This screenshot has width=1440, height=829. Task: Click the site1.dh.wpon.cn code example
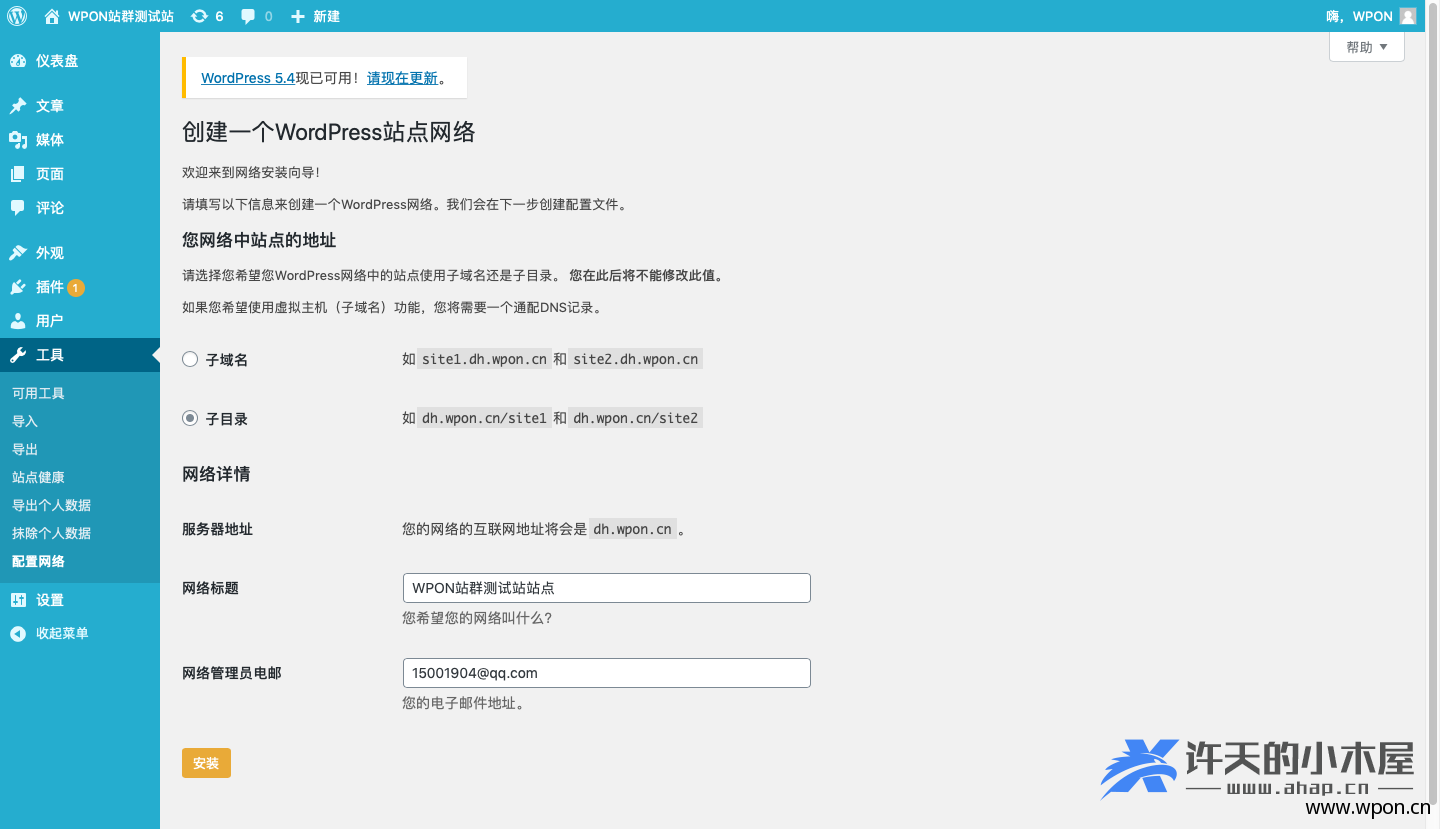click(x=484, y=359)
